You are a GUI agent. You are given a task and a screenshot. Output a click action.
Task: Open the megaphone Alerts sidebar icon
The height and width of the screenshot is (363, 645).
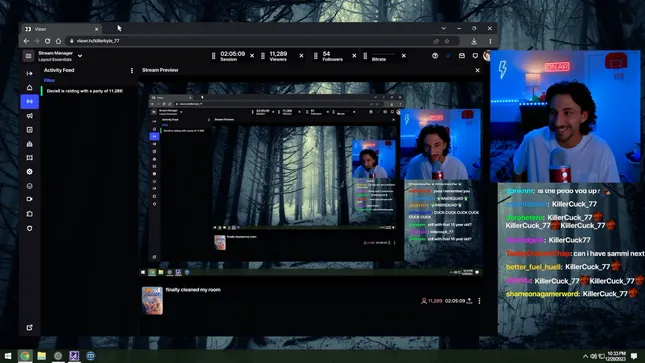click(x=30, y=116)
